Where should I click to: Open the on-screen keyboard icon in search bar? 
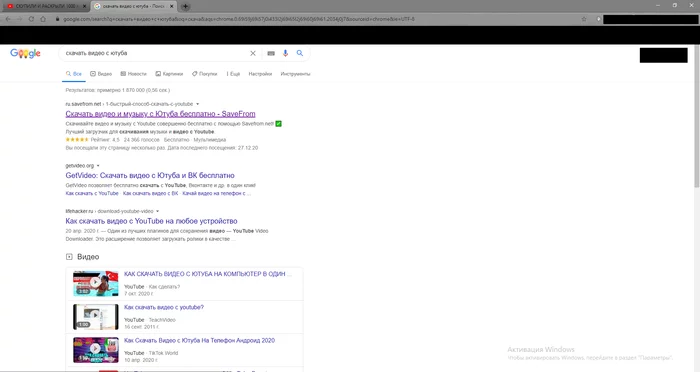(271, 53)
